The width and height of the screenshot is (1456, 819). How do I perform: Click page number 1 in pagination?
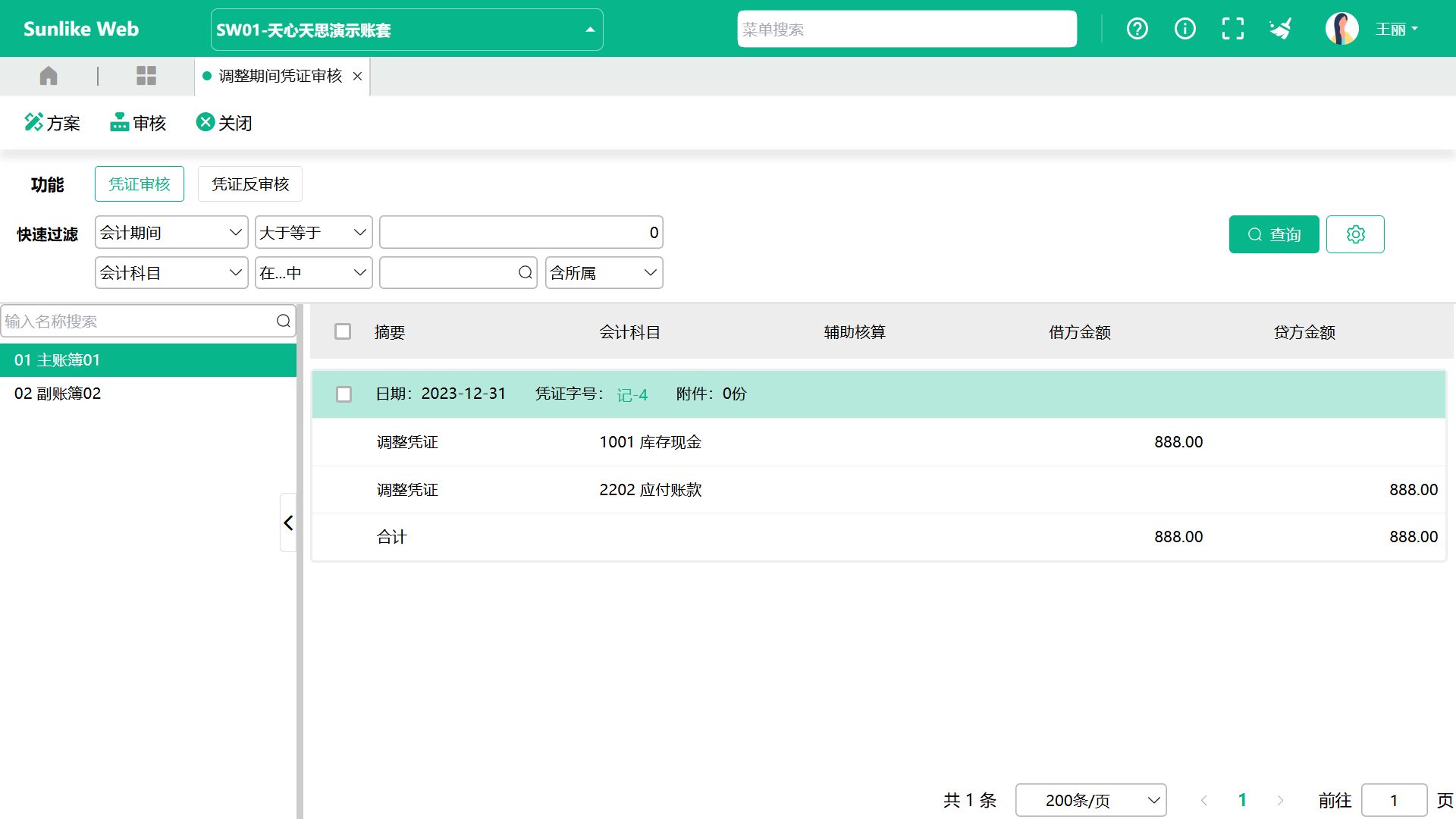click(1242, 800)
